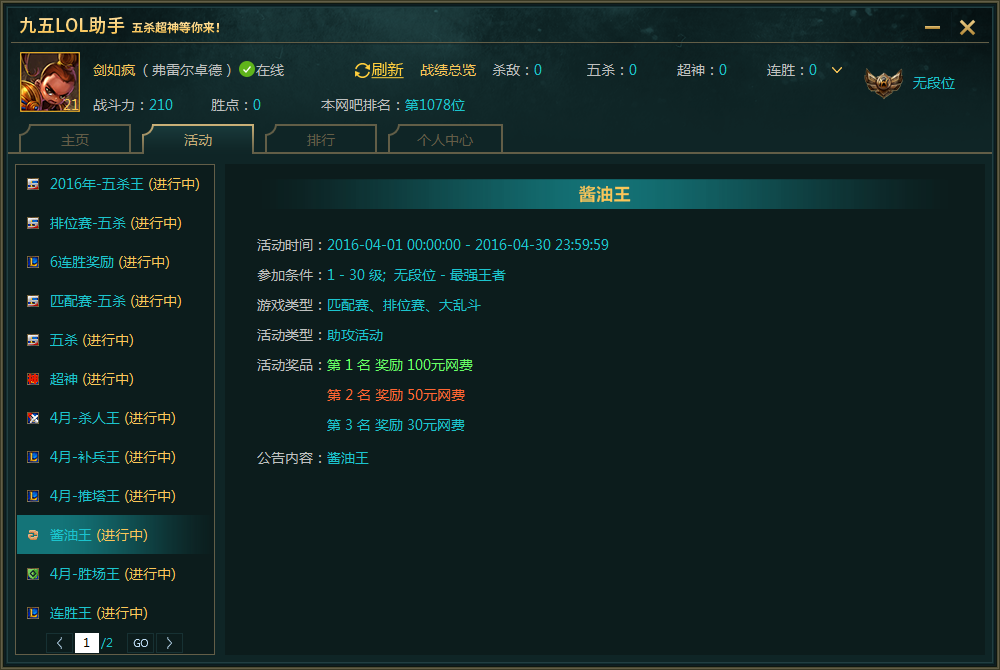1000x670 pixels.
Task: Click the refresh arrows icon beside 刷新
Action: (x=362, y=71)
